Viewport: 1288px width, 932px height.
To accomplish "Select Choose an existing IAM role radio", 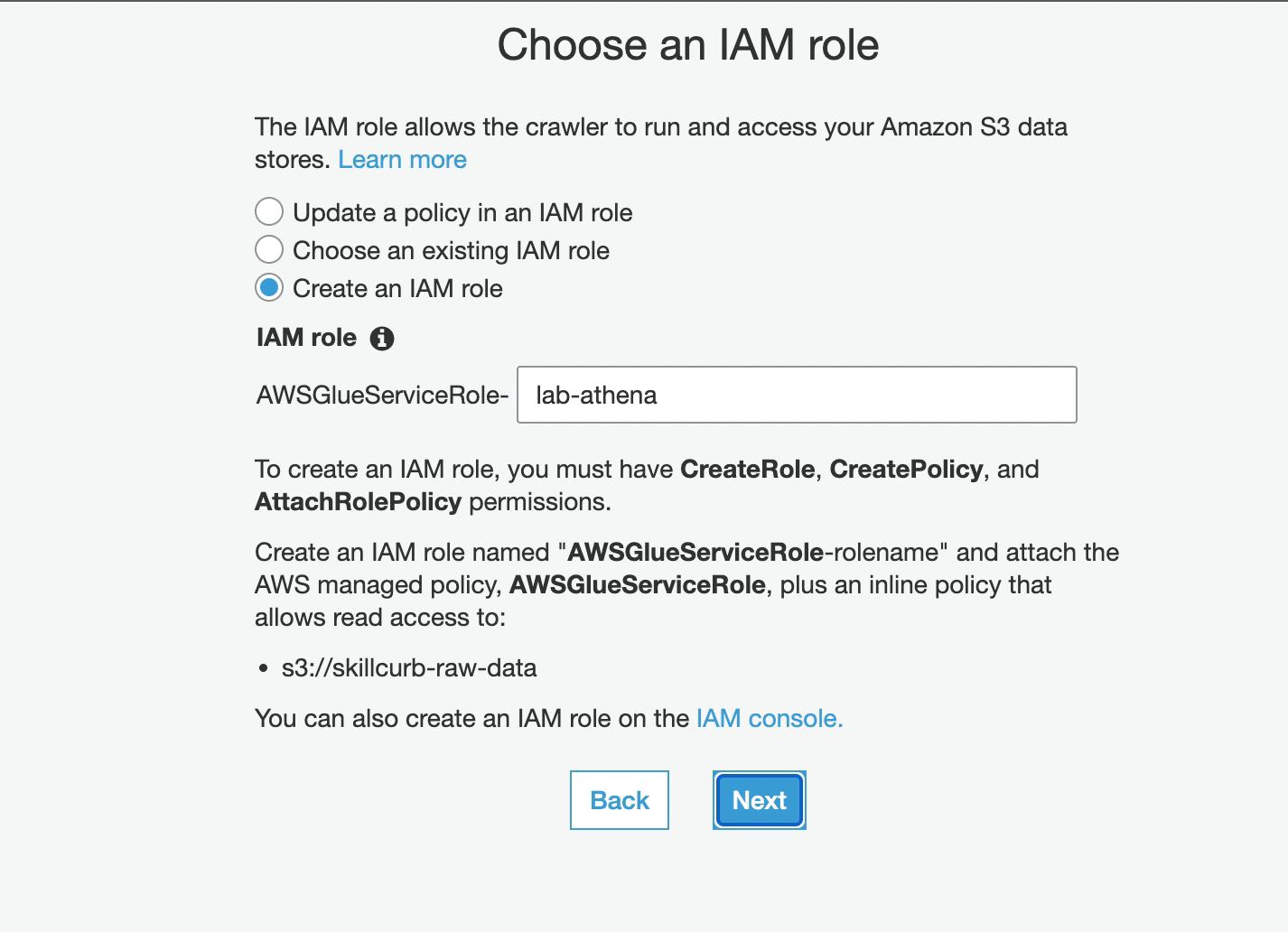I will pos(269,249).
